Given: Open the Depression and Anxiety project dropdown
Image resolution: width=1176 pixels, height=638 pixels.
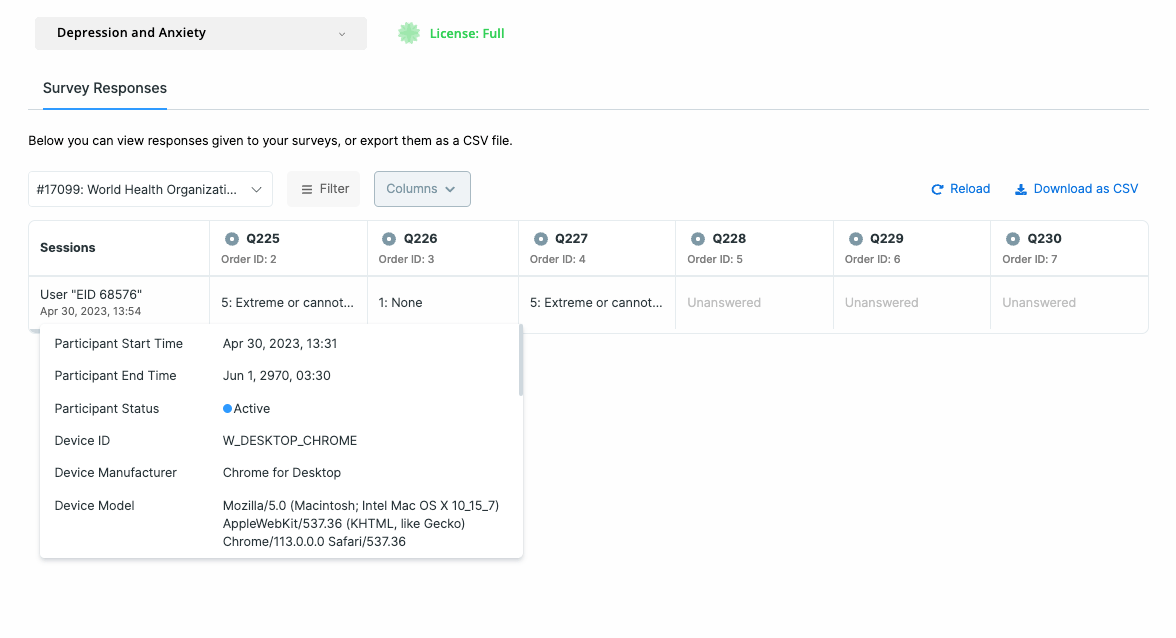Looking at the screenshot, I should point(200,33).
